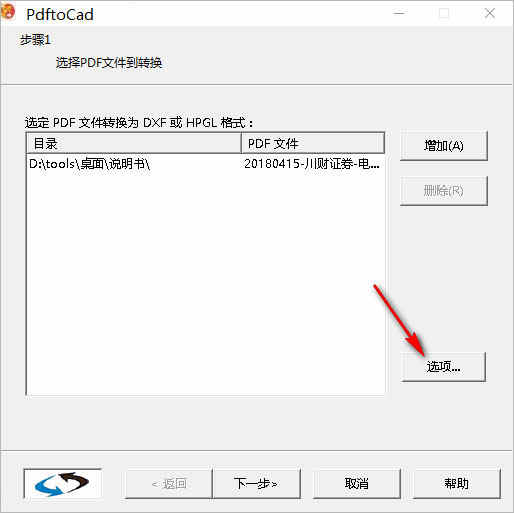
Task: Select the D:\tools\桌面\说明书\ directory entry
Action: click(89, 164)
